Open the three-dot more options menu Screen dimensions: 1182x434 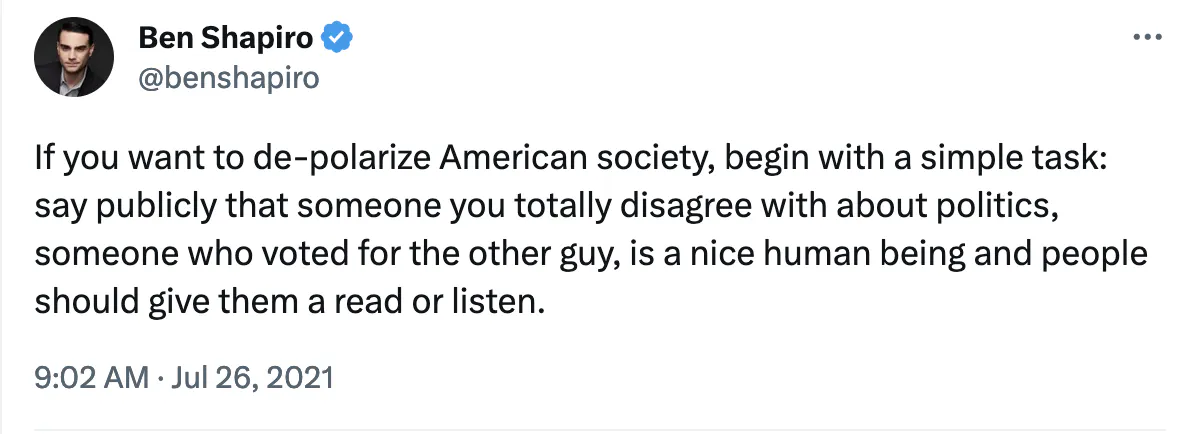tap(1147, 36)
